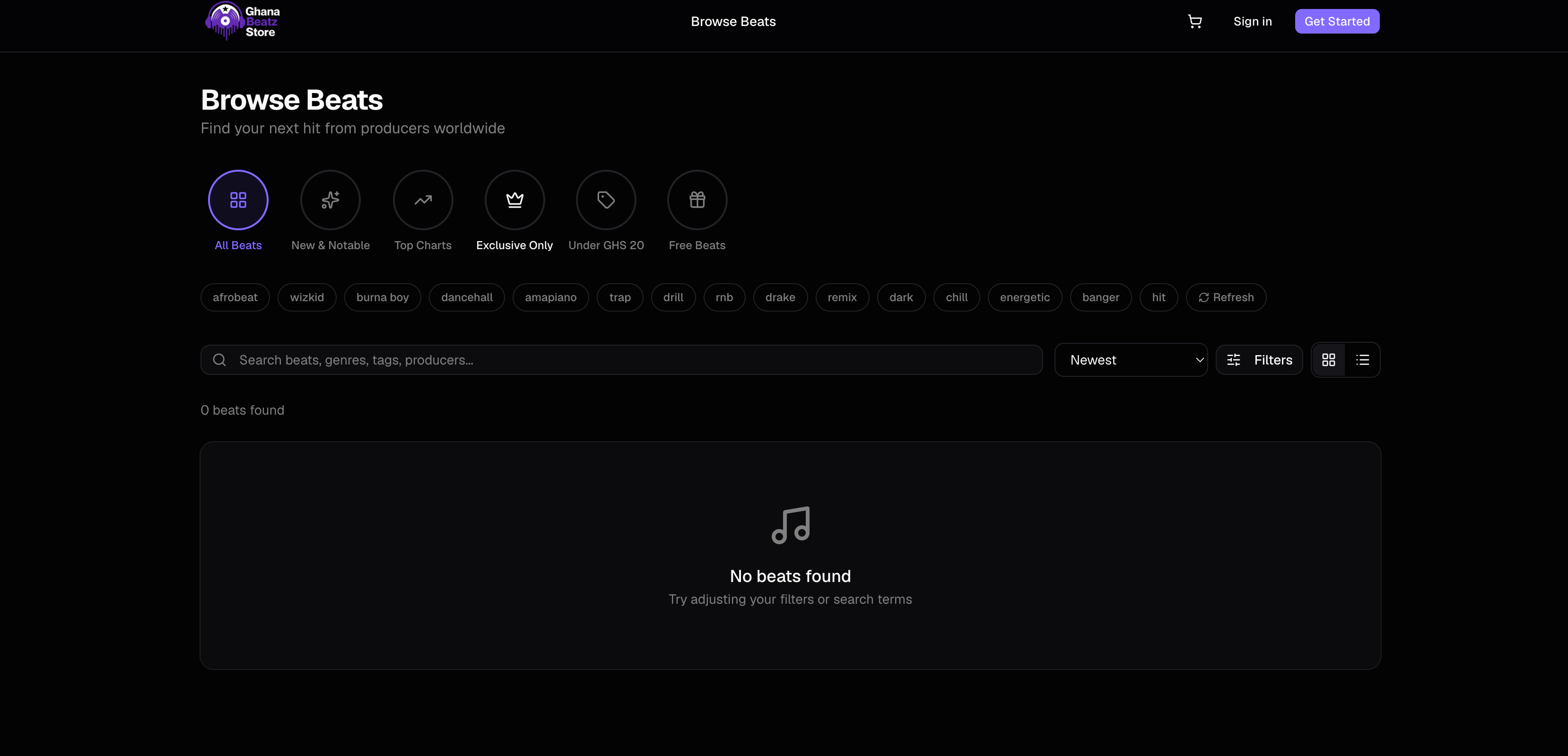Filter by the energetic tag
Image resolution: width=1568 pixels, height=756 pixels.
click(1025, 297)
